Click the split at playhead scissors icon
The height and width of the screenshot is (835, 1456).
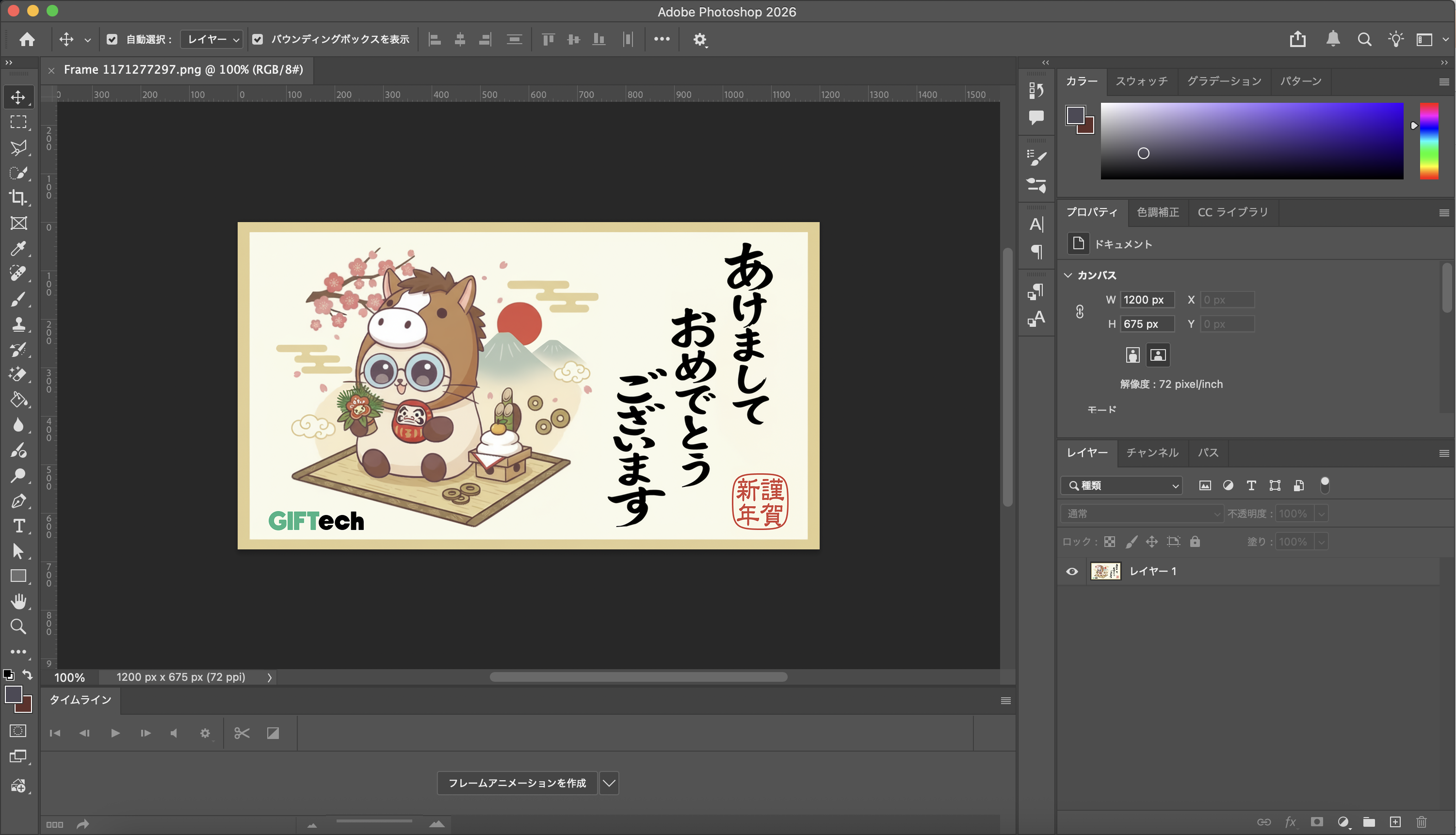pos(242,733)
